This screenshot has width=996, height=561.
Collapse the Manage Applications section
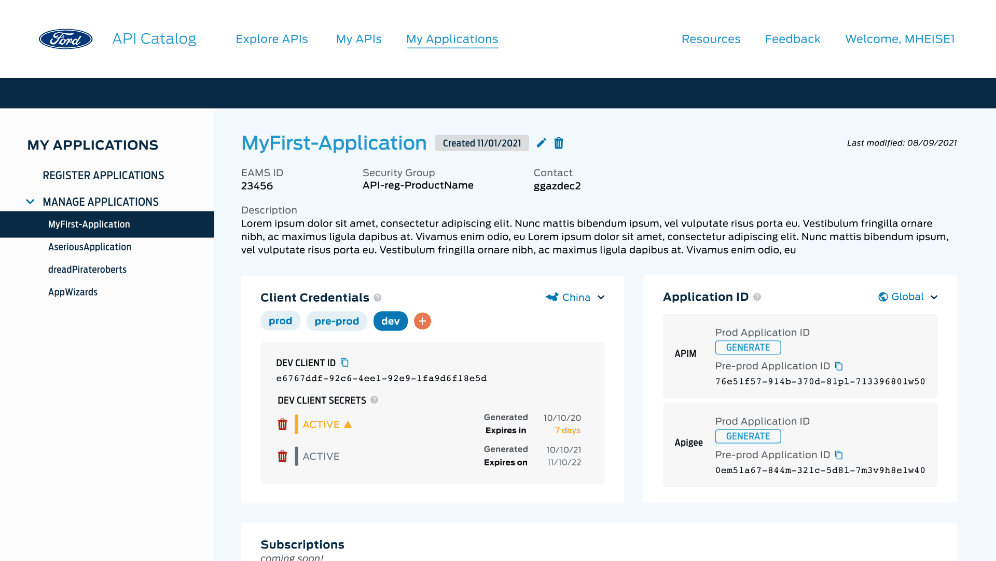click(31, 202)
